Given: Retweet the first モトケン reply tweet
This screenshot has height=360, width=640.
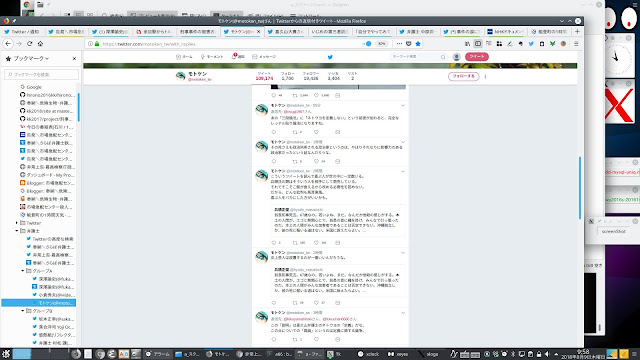Looking at the screenshot, I should 295,132.
